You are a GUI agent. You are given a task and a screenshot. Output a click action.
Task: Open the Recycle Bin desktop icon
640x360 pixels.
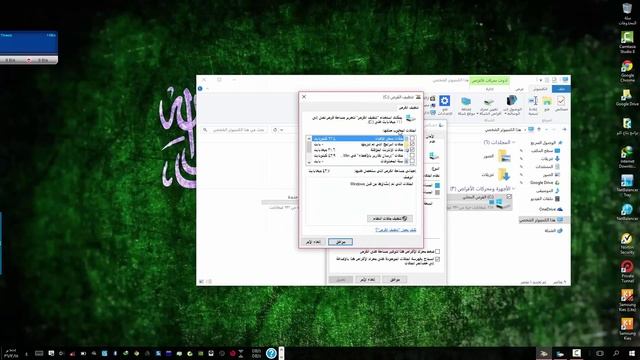[627, 14]
